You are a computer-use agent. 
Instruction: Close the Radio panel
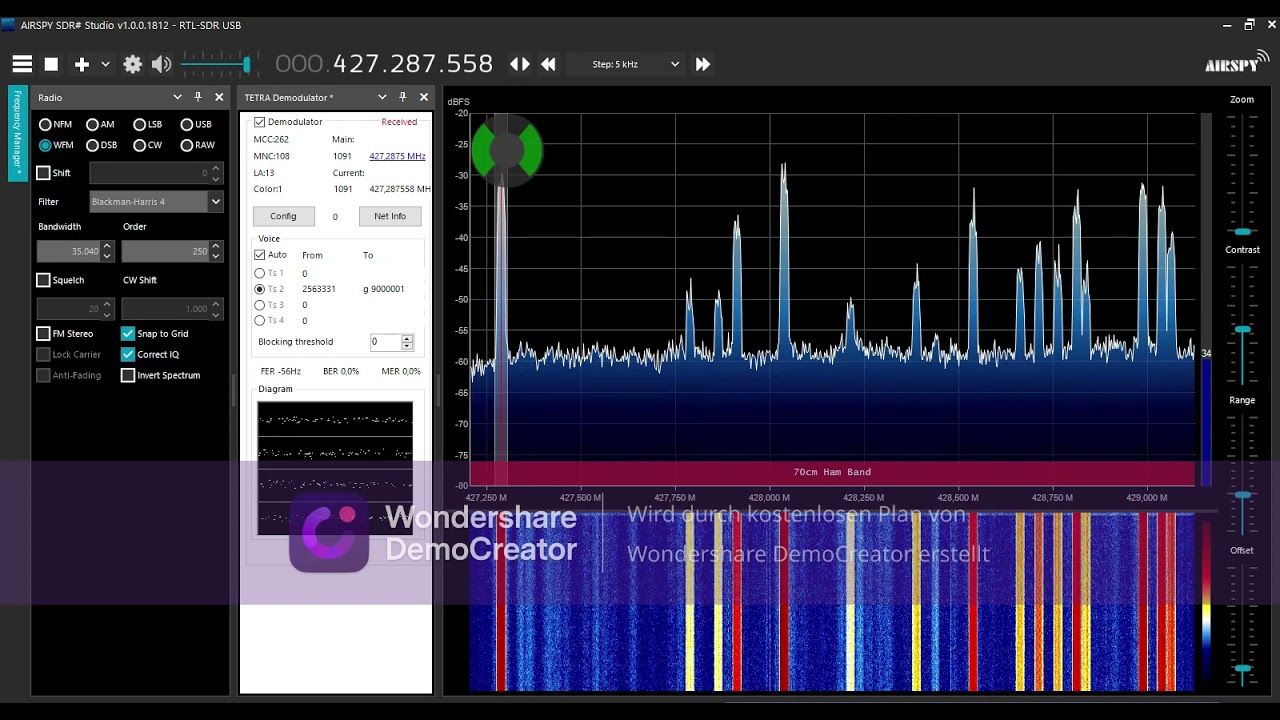pos(219,97)
